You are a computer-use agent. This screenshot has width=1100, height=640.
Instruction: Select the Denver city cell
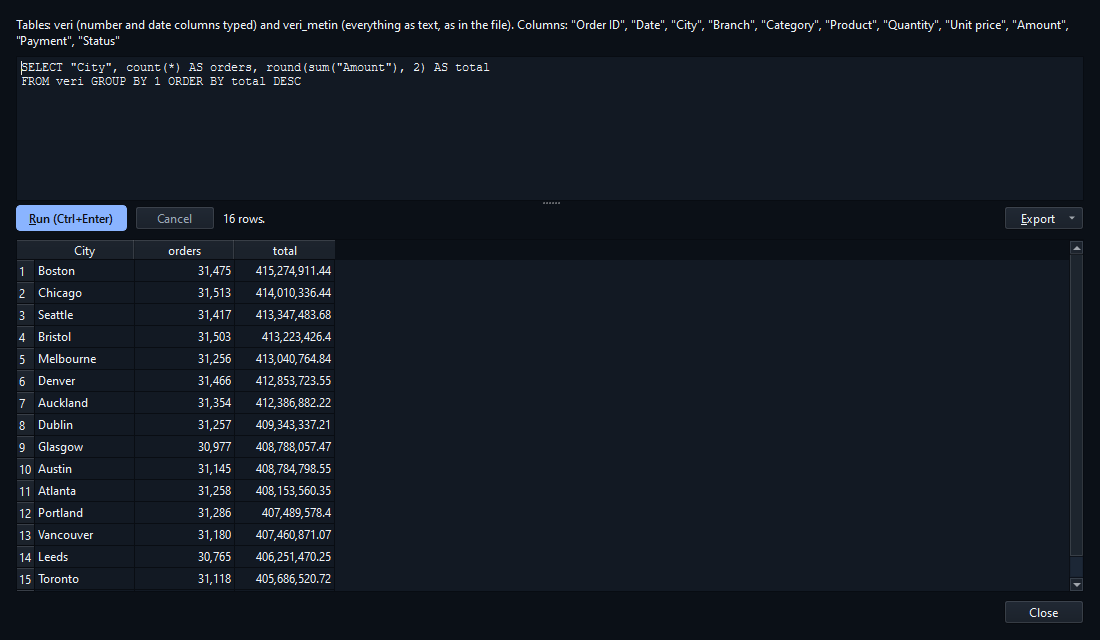[84, 381]
